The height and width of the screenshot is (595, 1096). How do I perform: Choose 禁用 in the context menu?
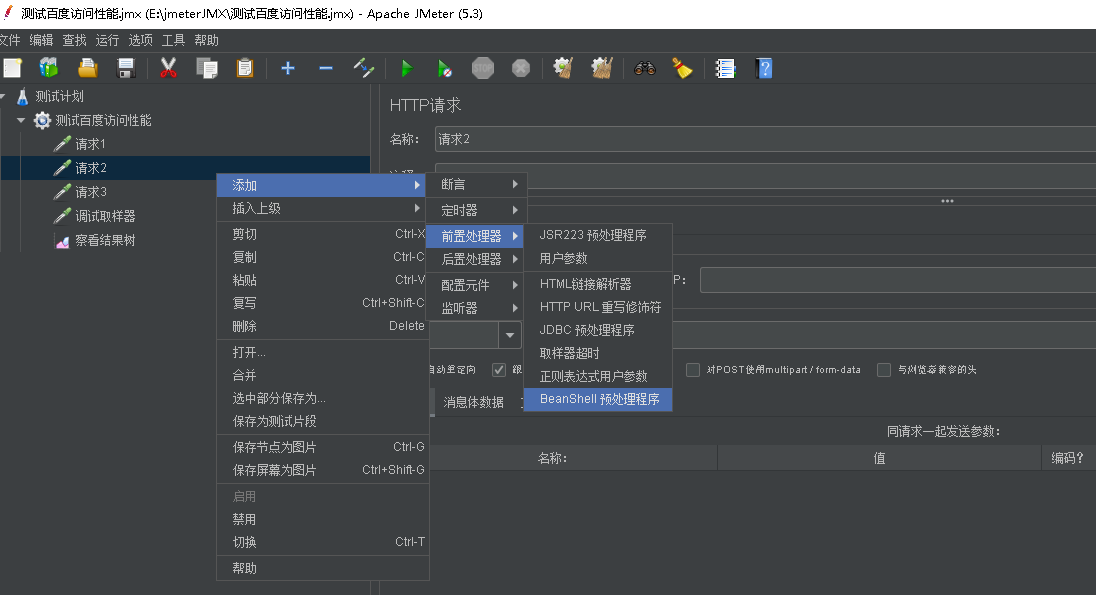[322, 519]
